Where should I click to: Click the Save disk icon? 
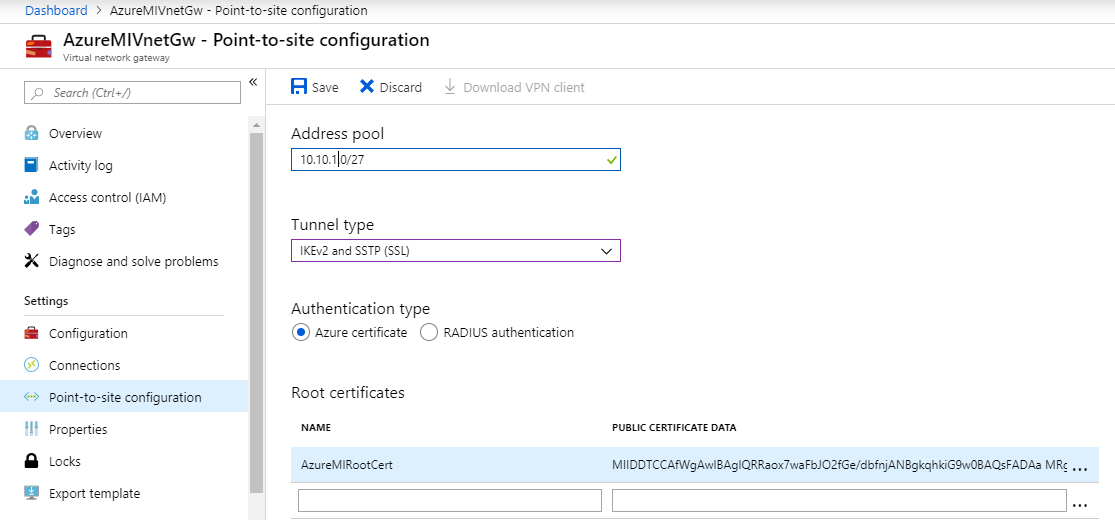tap(299, 87)
